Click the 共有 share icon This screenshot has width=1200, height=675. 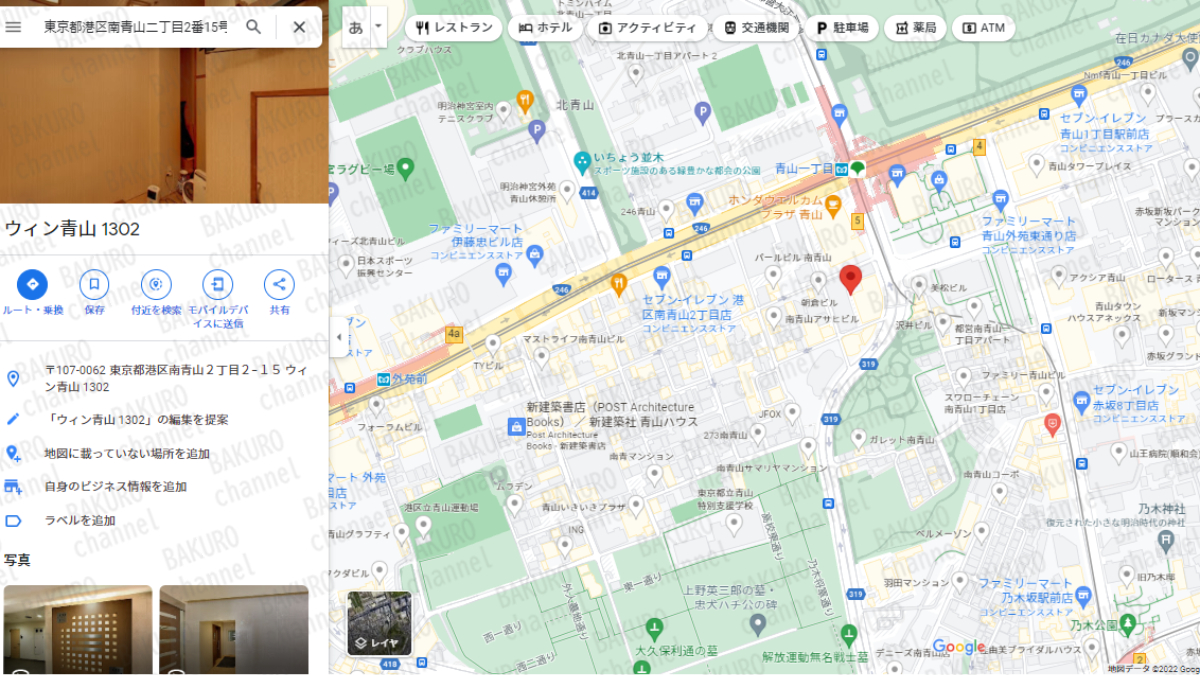tap(279, 285)
